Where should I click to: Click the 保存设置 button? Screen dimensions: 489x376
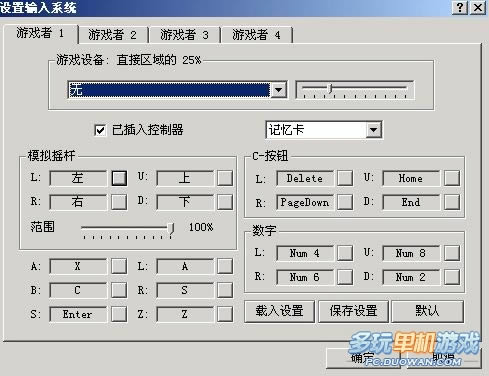click(x=353, y=311)
